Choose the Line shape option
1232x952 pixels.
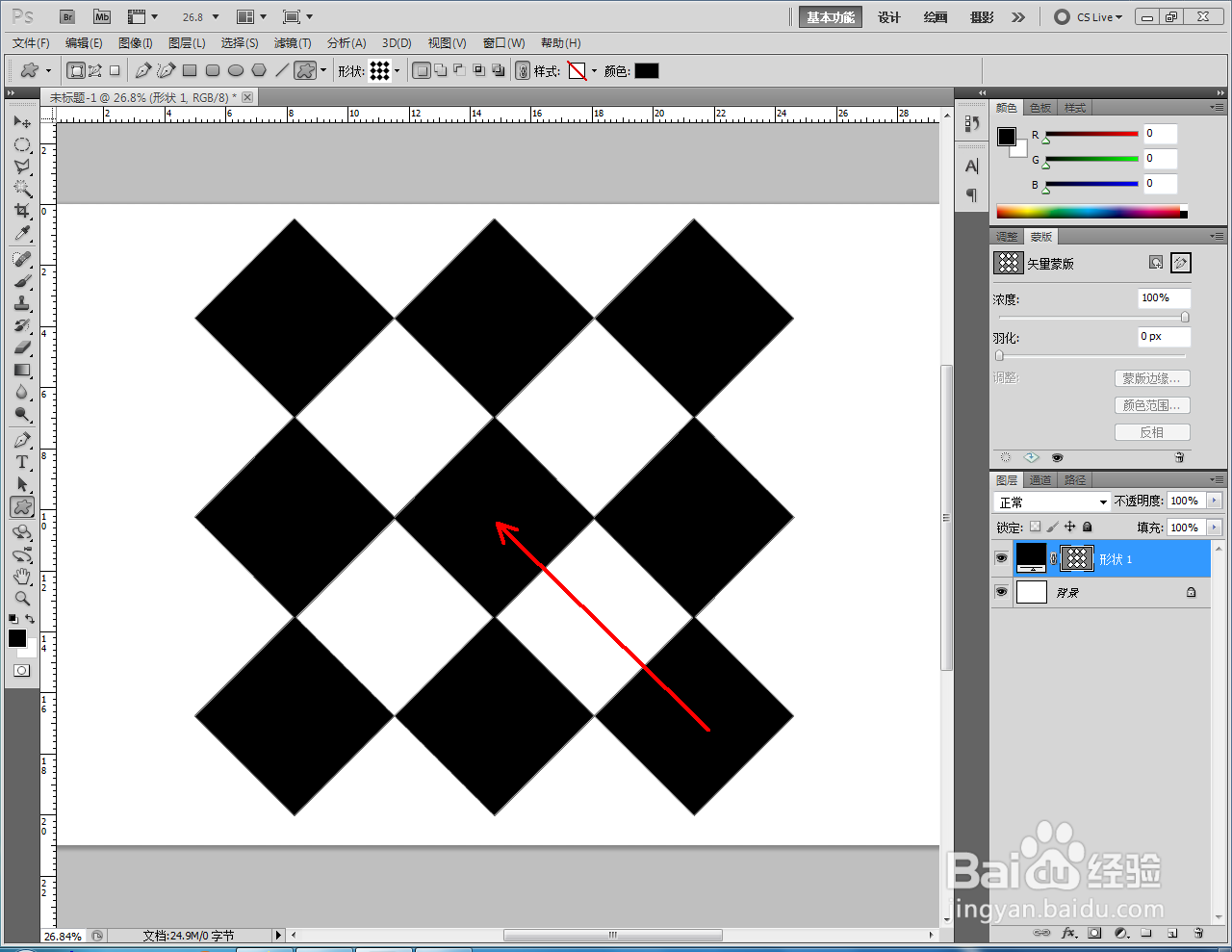click(281, 70)
